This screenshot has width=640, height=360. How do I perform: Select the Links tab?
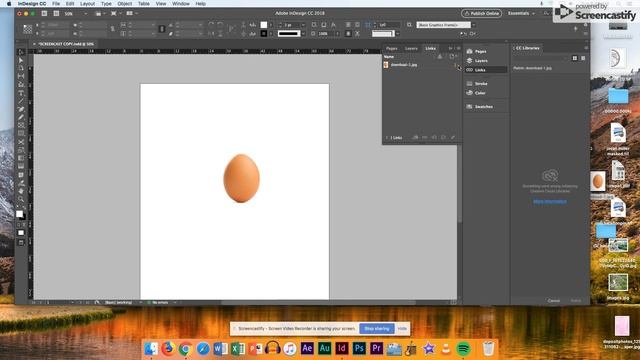430,48
